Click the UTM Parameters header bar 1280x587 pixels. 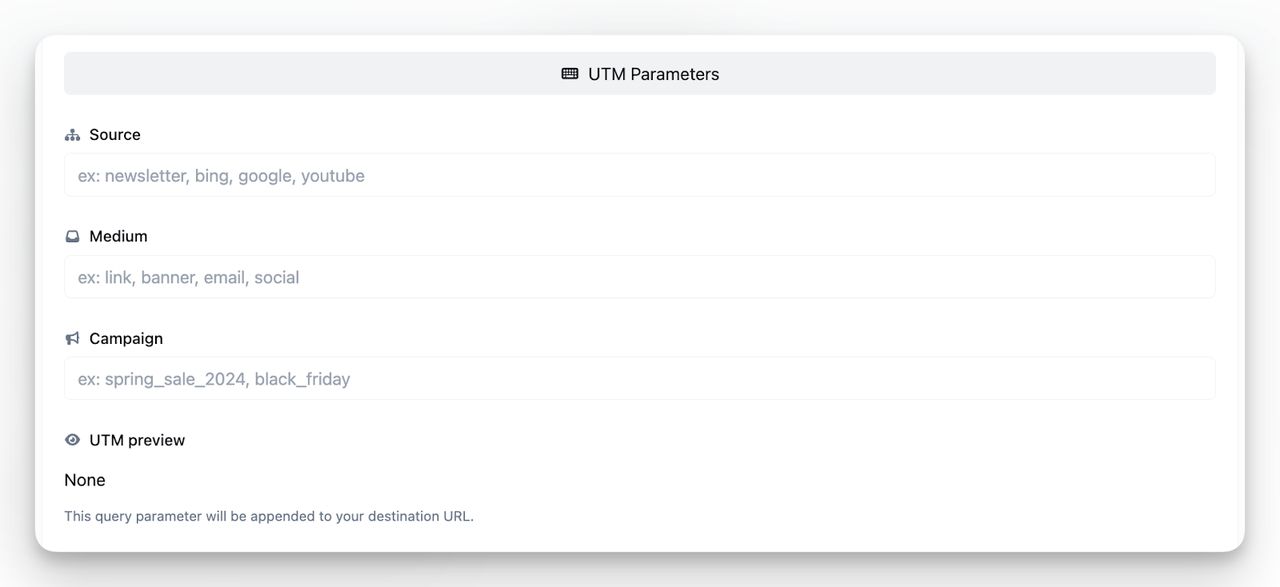(x=640, y=73)
